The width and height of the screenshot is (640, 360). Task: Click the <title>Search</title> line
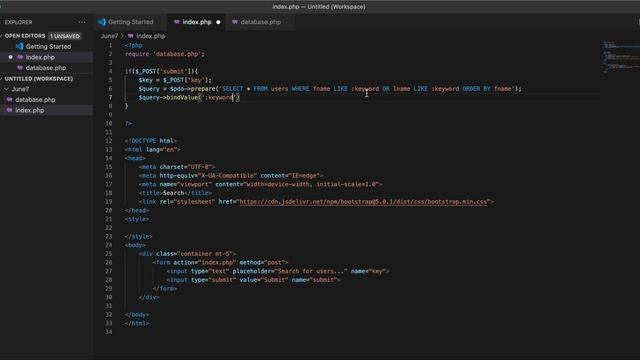tap(175, 193)
